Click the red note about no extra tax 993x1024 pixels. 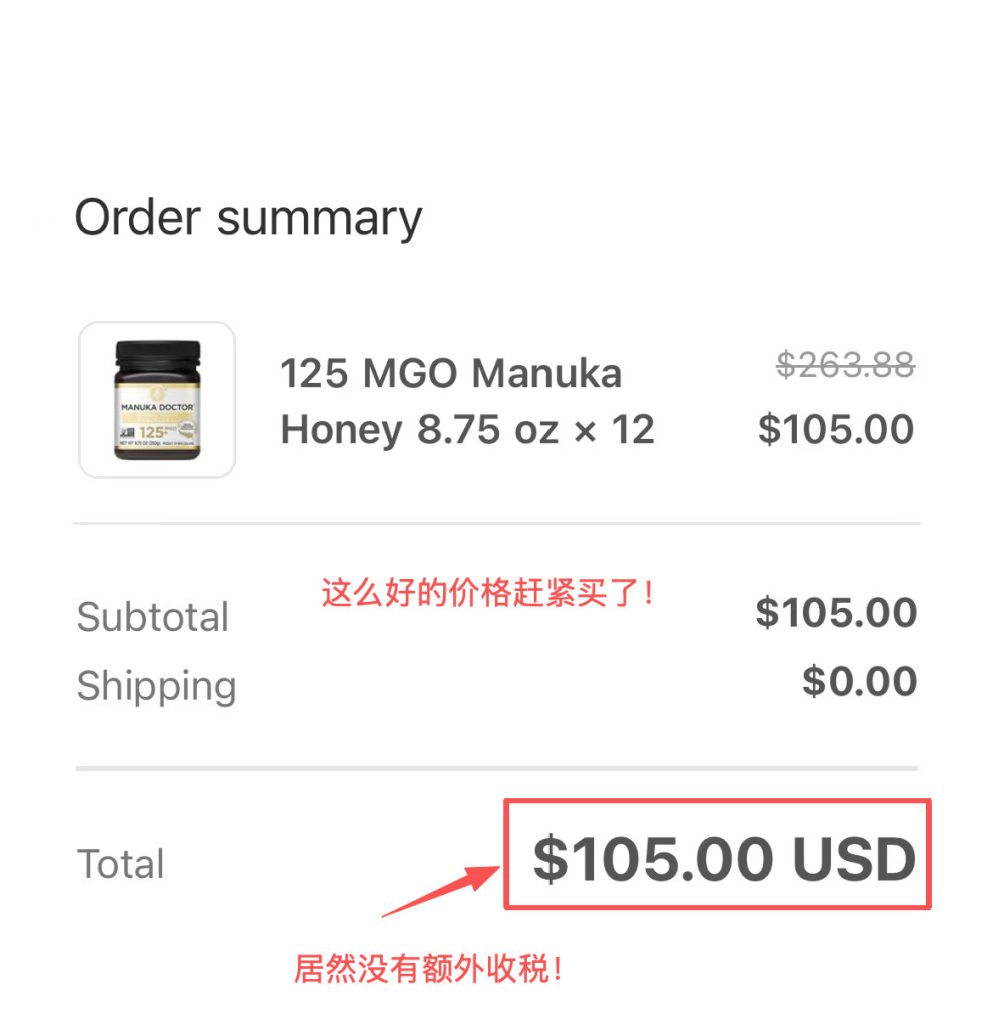click(x=428, y=968)
